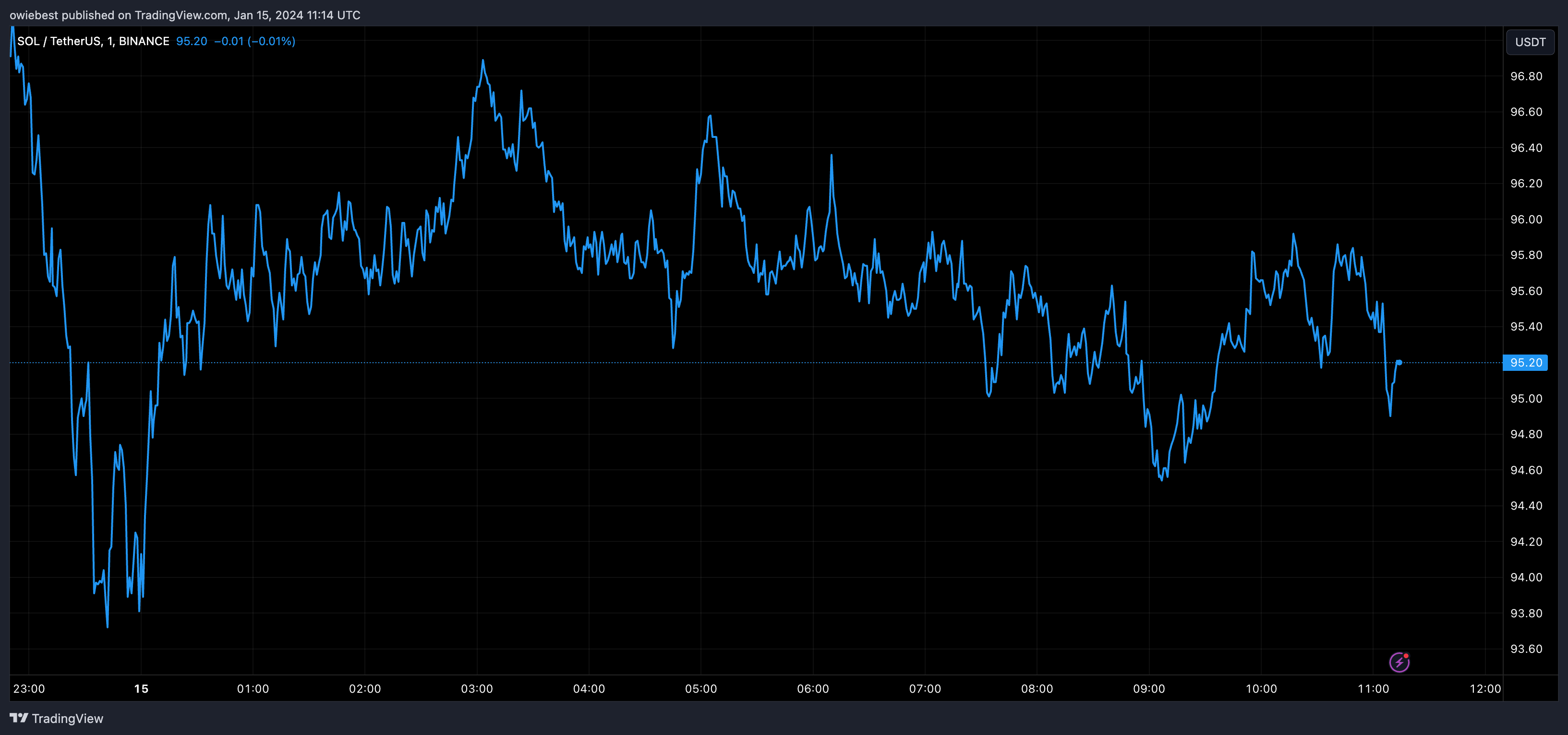Click the 07:00 time axis label
This screenshot has width=1568, height=735.
[925, 689]
